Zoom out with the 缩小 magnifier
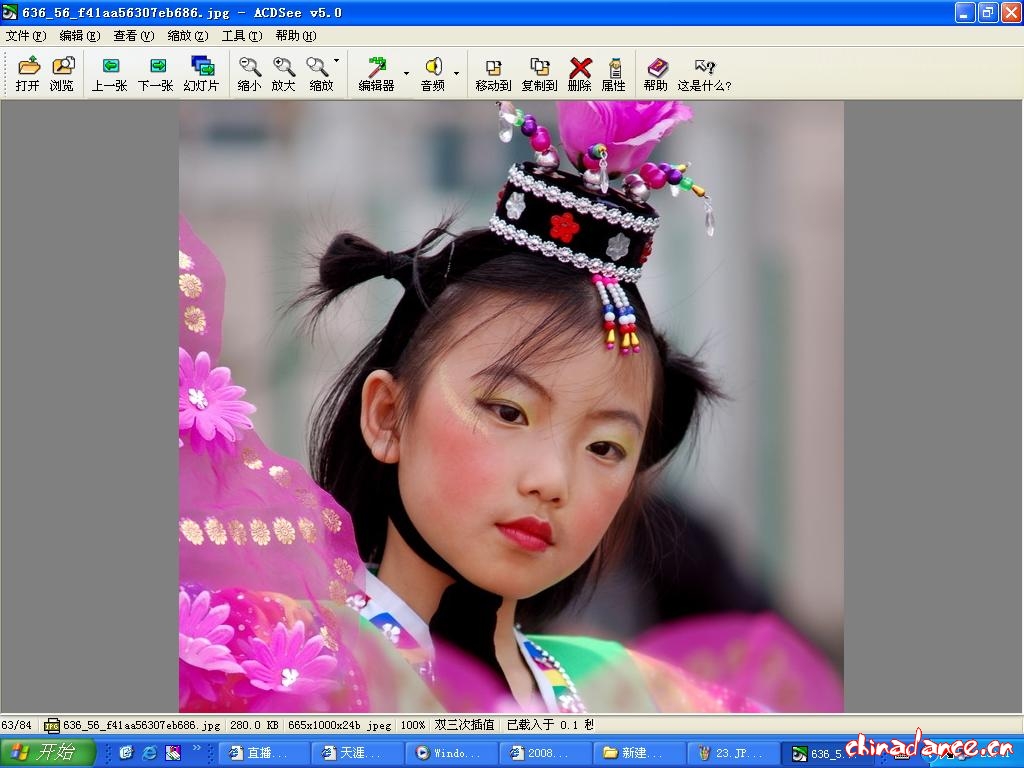 point(249,74)
